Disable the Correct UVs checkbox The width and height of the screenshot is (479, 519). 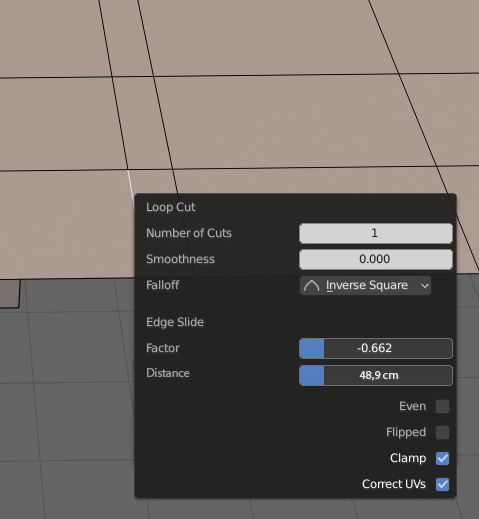click(442, 484)
